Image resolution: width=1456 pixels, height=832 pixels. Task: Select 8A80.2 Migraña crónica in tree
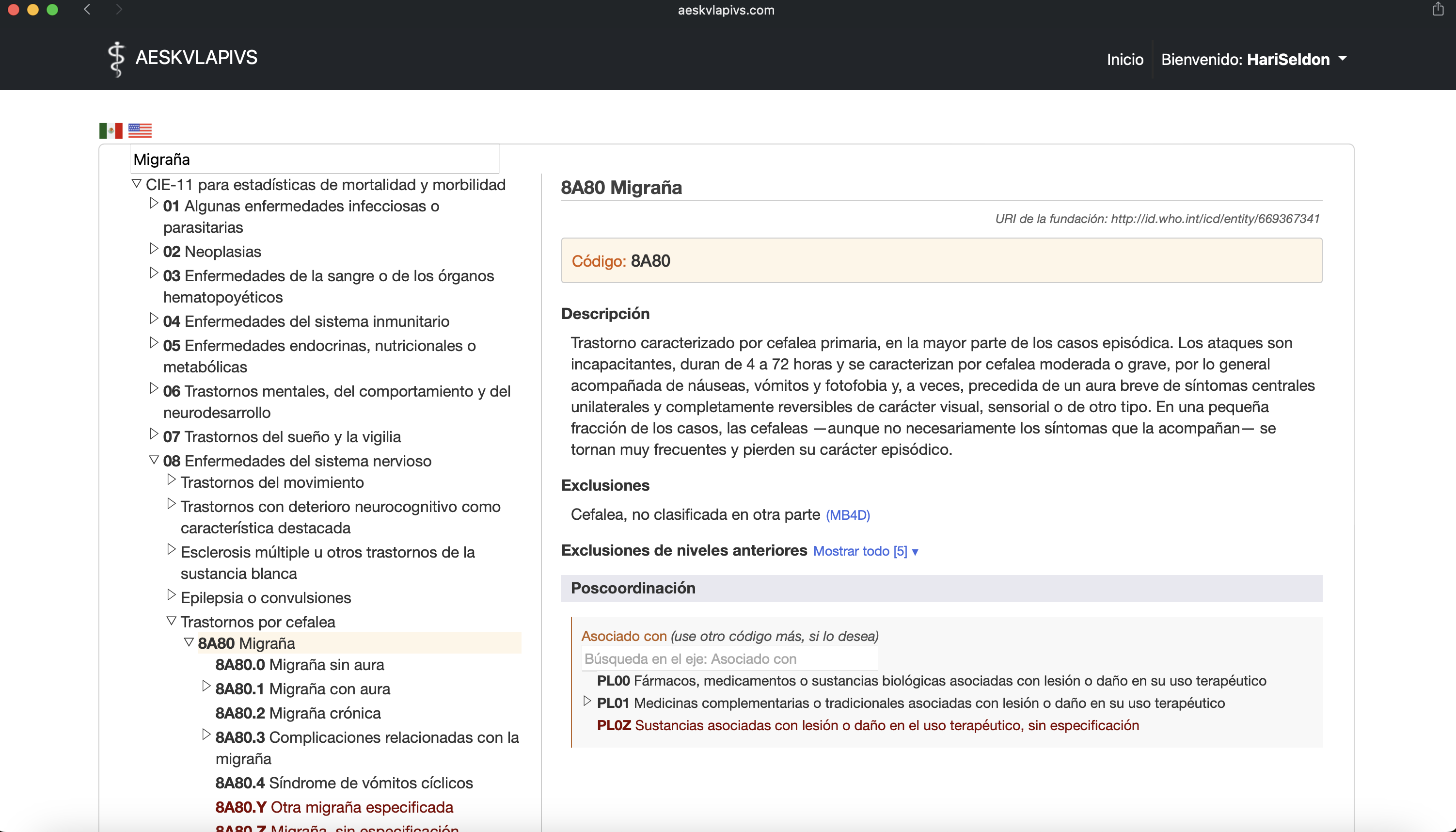click(x=298, y=713)
